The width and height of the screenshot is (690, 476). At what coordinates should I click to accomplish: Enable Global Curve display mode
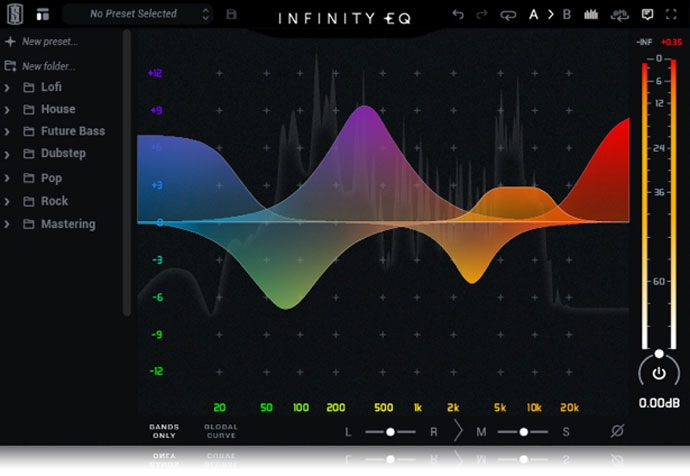(221, 431)
